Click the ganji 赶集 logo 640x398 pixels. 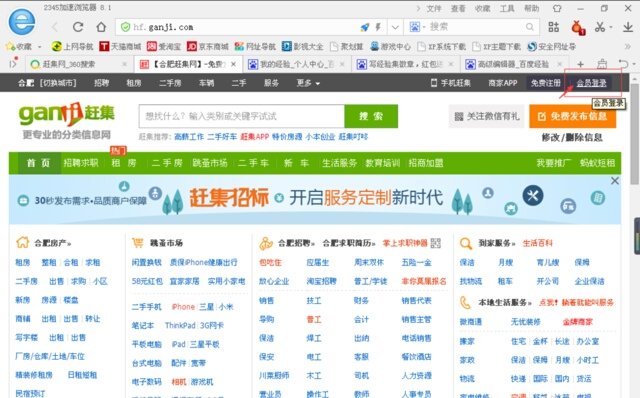67,115
